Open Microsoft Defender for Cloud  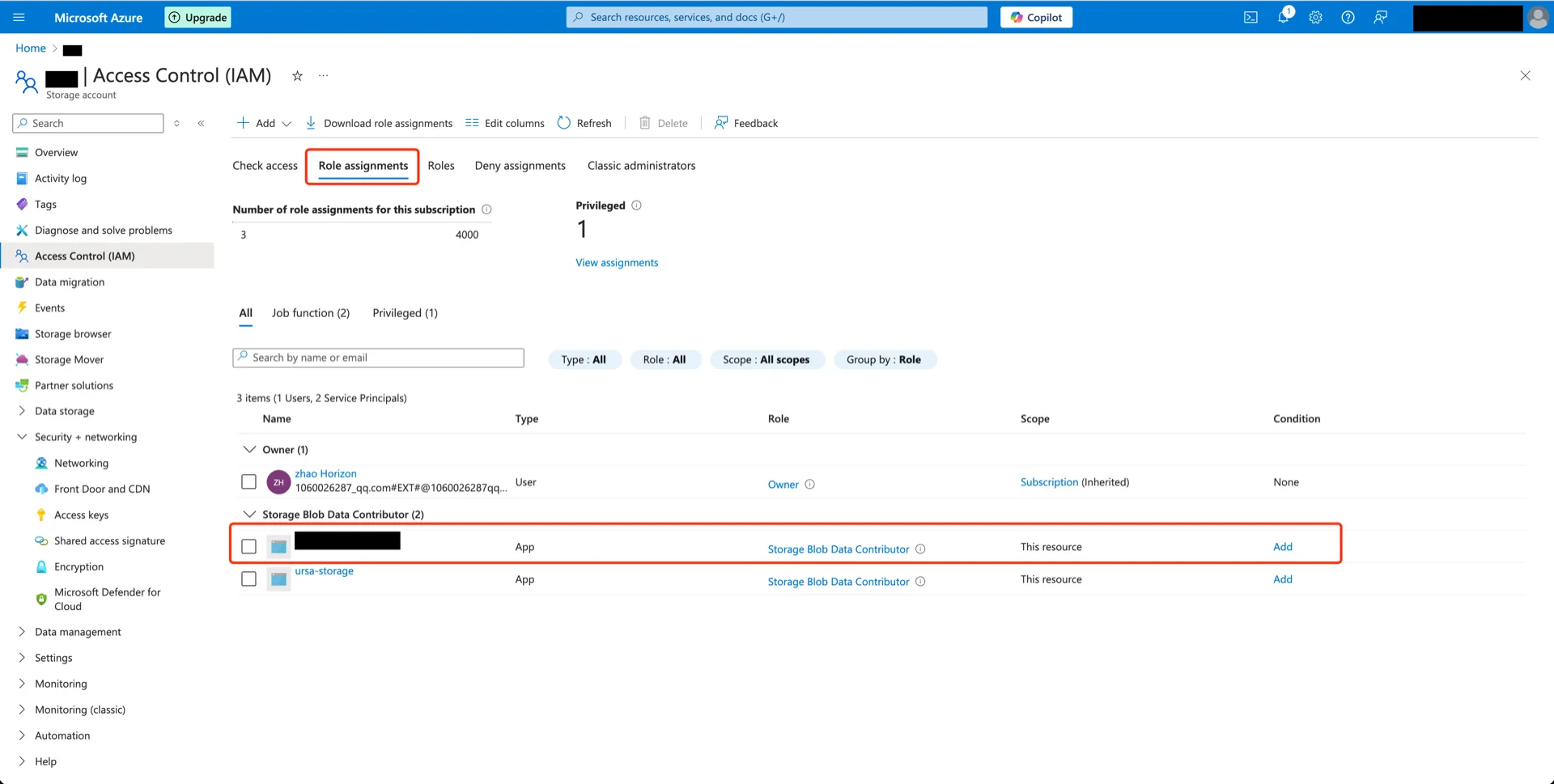107,599
